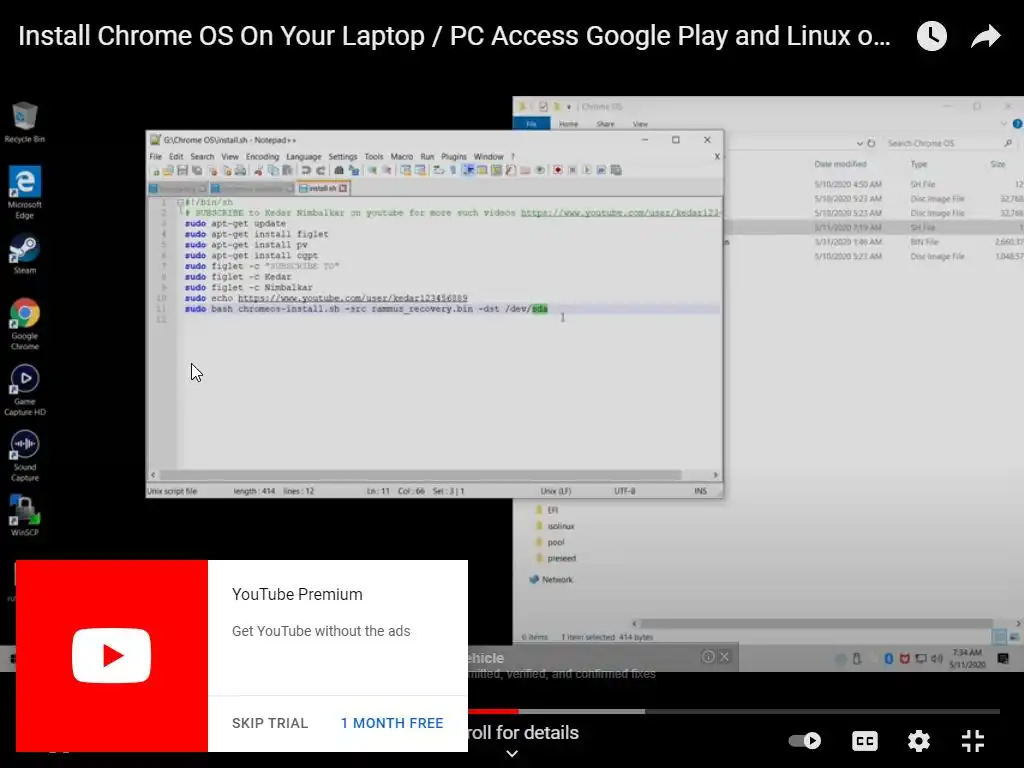Open the Watch later clock icon
The image size is (1024, 768).
(x=931, y=36)
